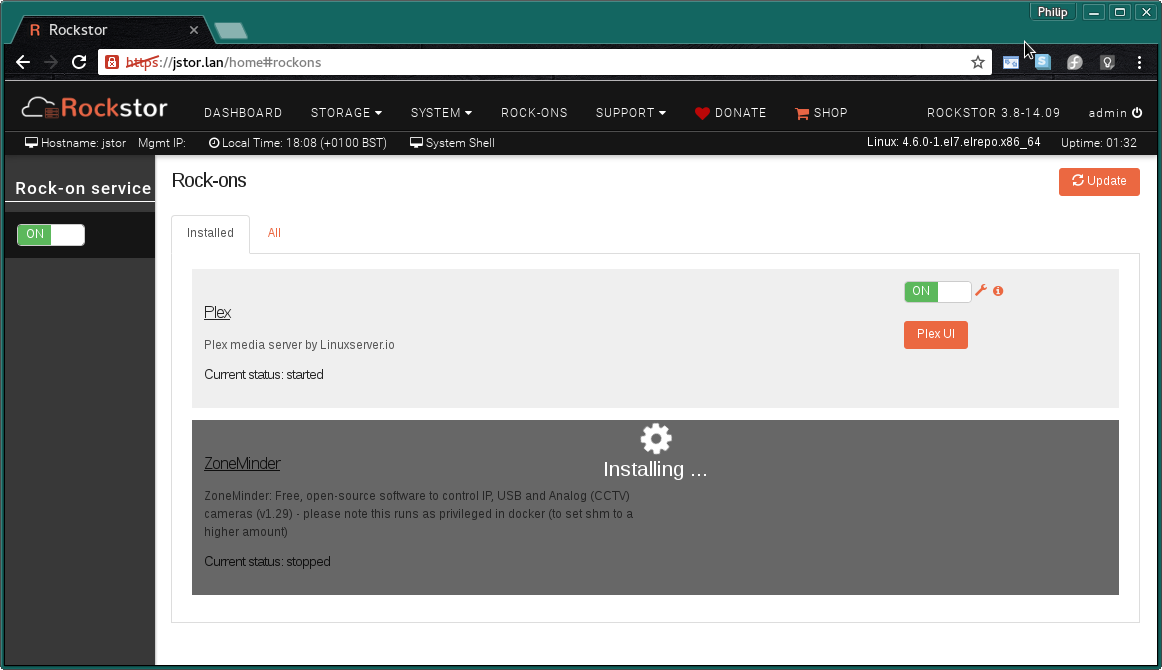Screen dimensions: 1162x670
Task: Click the gear installing icon on ZoneMinder
Action: point(656,439)
